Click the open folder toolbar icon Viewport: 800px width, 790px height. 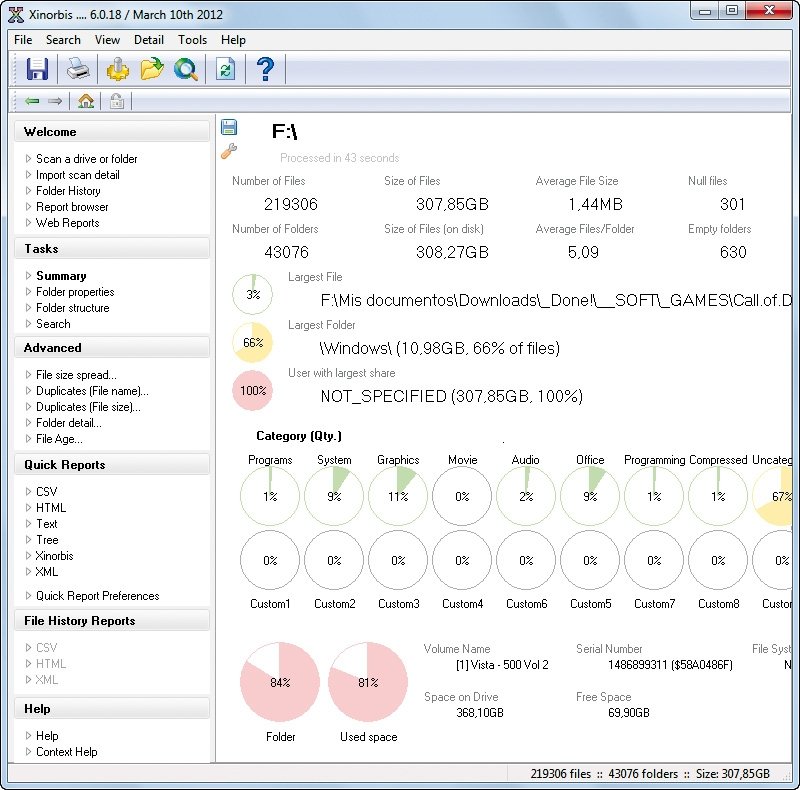point(152,68)
